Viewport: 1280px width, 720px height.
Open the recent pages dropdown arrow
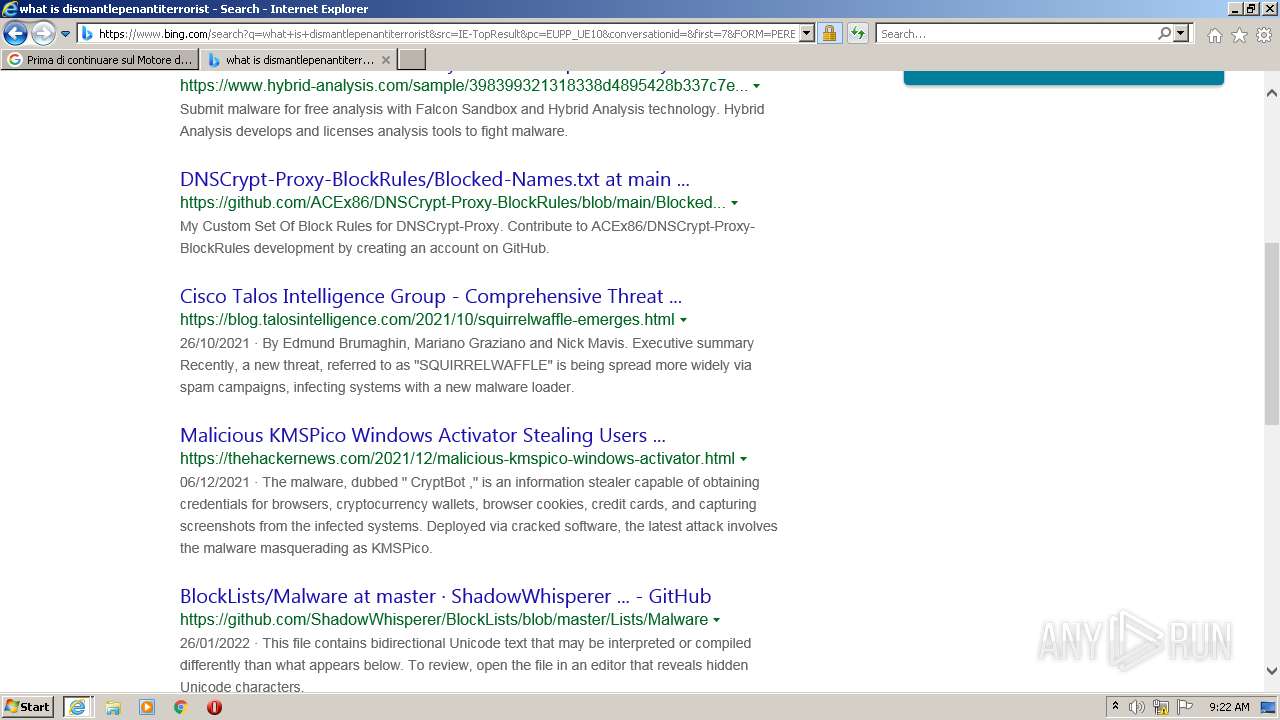[66, 34]
